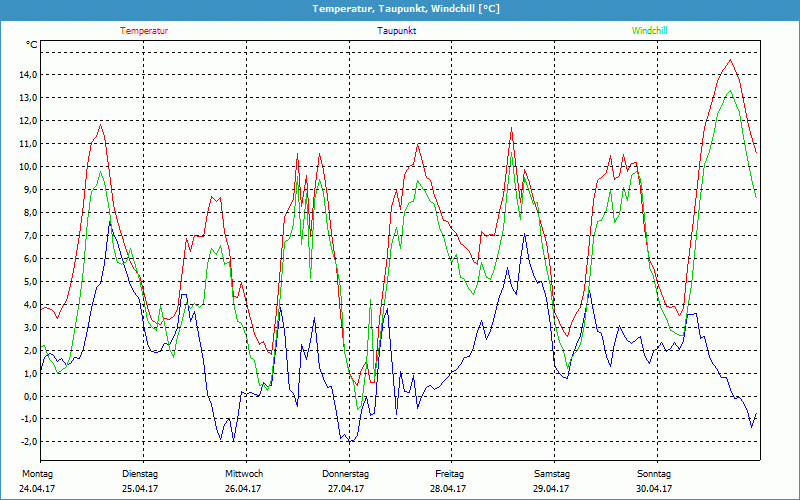This screenshot has width=800, height=500.
Task: Click the -1,0 y-axis value
Action: tap(30, 419)
